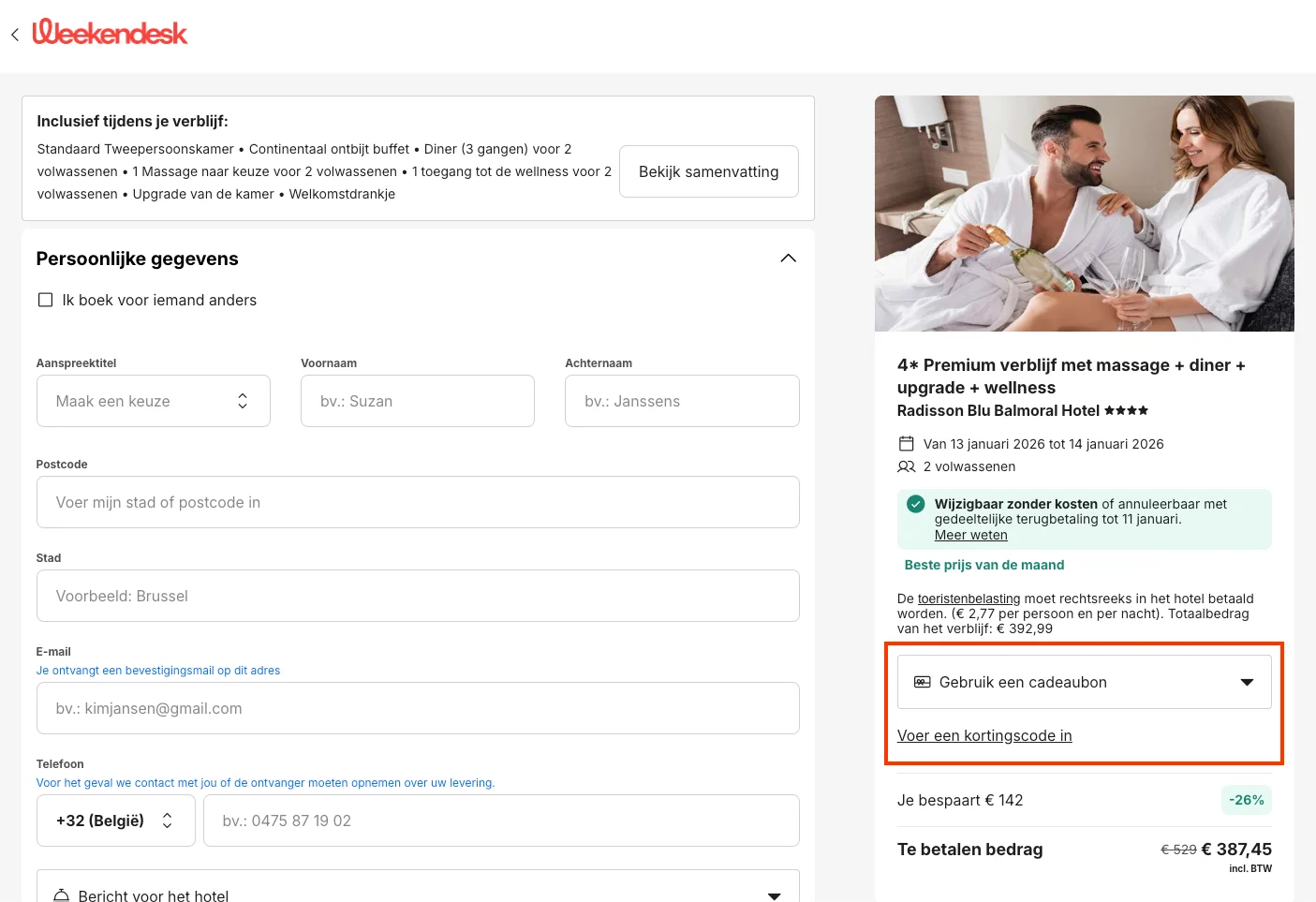This screenshot has width=1316, height=902.
Task: Click the toeristenbelasting link
Action: [969, 599]
